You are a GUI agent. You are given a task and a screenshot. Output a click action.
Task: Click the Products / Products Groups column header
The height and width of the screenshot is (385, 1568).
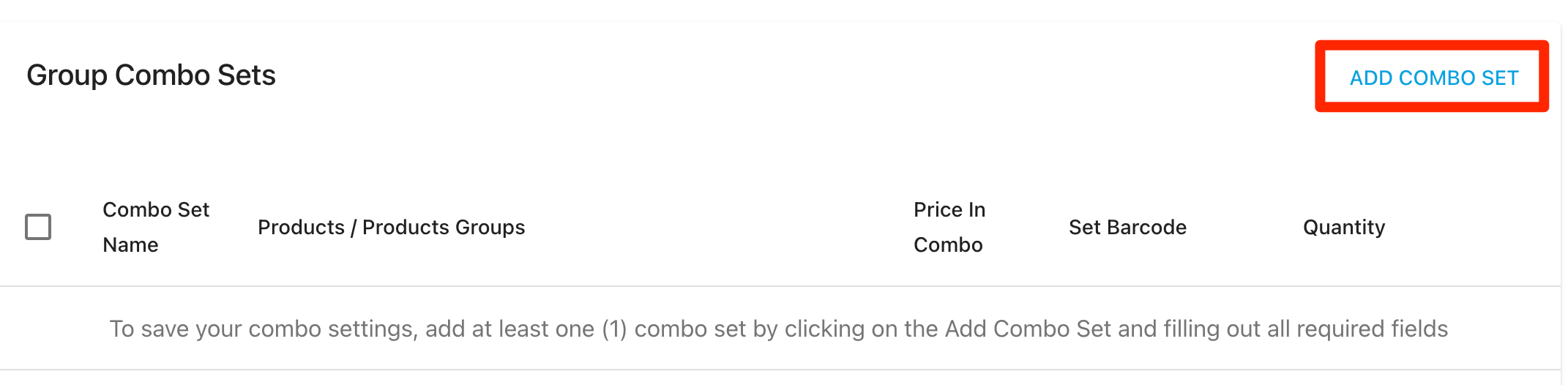point(391,227)
